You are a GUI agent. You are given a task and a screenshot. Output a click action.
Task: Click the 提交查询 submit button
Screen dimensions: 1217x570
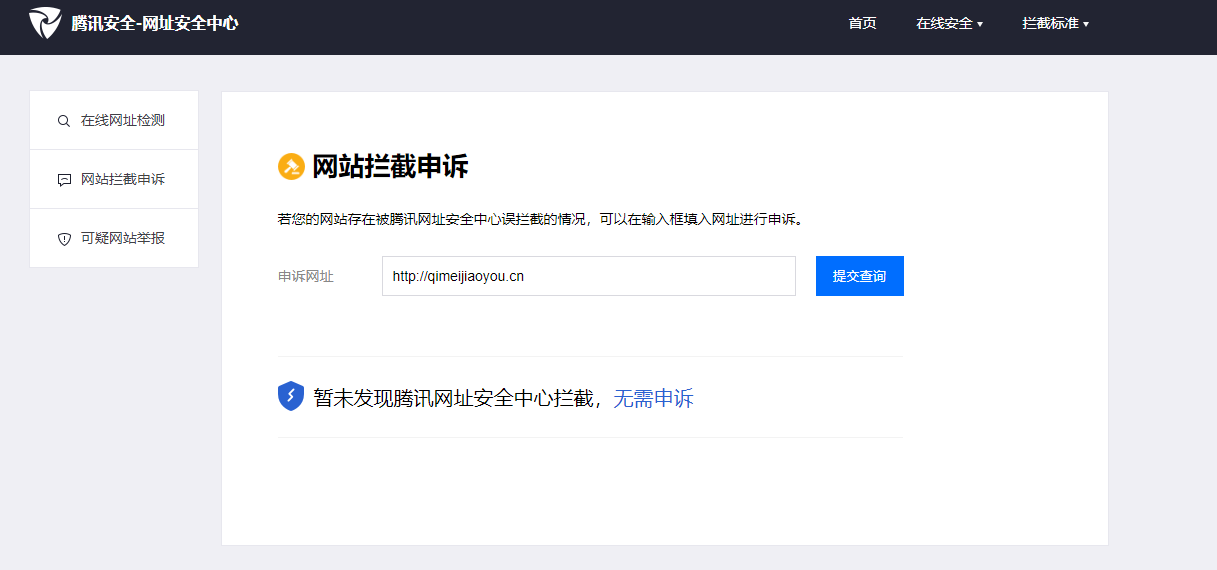(x=860, y=276)
